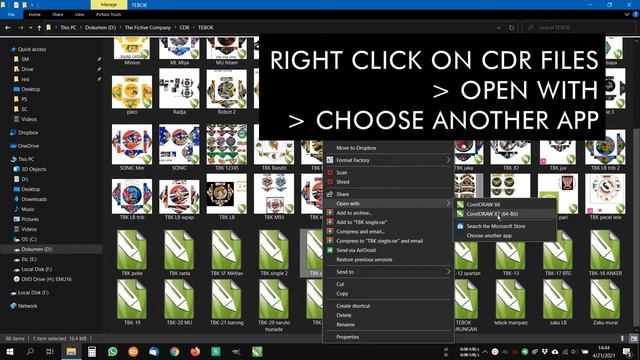The width and height of the screenshot is (640, 360).
Task: Click the Dokumen (D:) breadcrumb
Action: click(100, 27)
